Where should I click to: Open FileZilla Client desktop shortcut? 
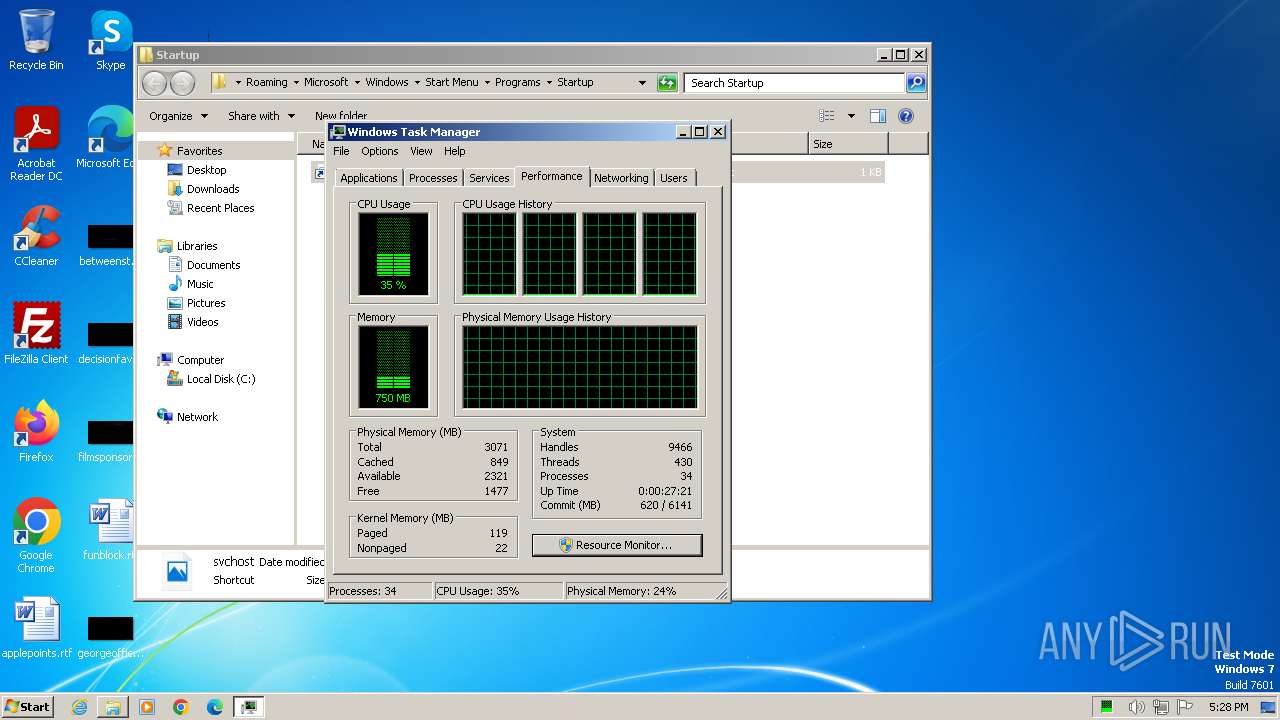tap(36, 334)
